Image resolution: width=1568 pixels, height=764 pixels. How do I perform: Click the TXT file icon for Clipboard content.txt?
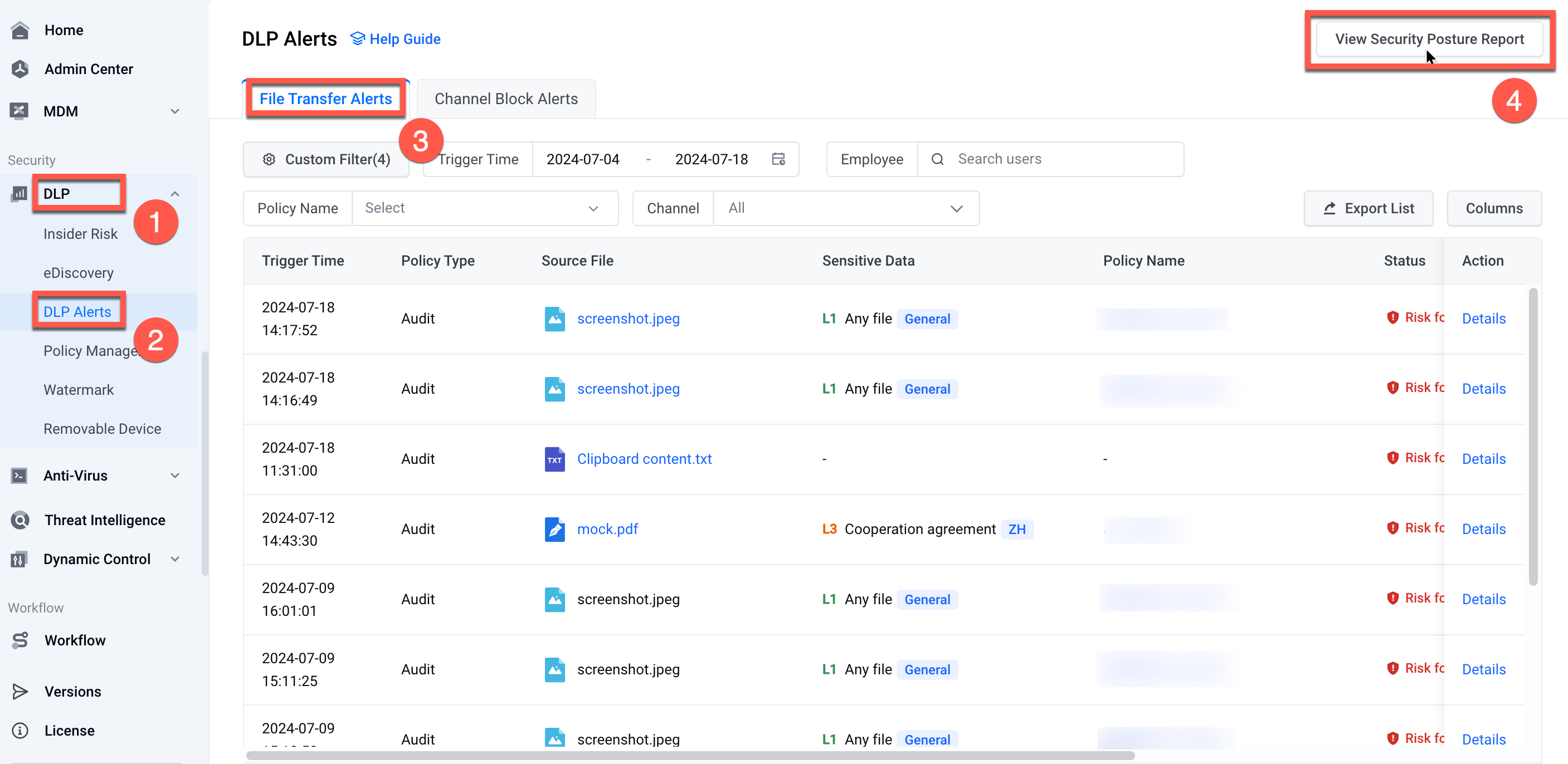[554, 459]
